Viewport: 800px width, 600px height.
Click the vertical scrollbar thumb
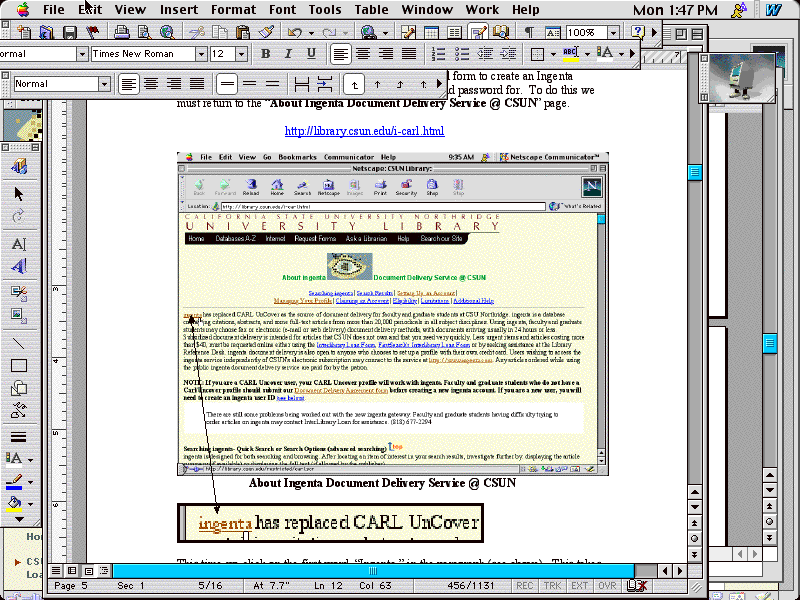click(694, 172)
